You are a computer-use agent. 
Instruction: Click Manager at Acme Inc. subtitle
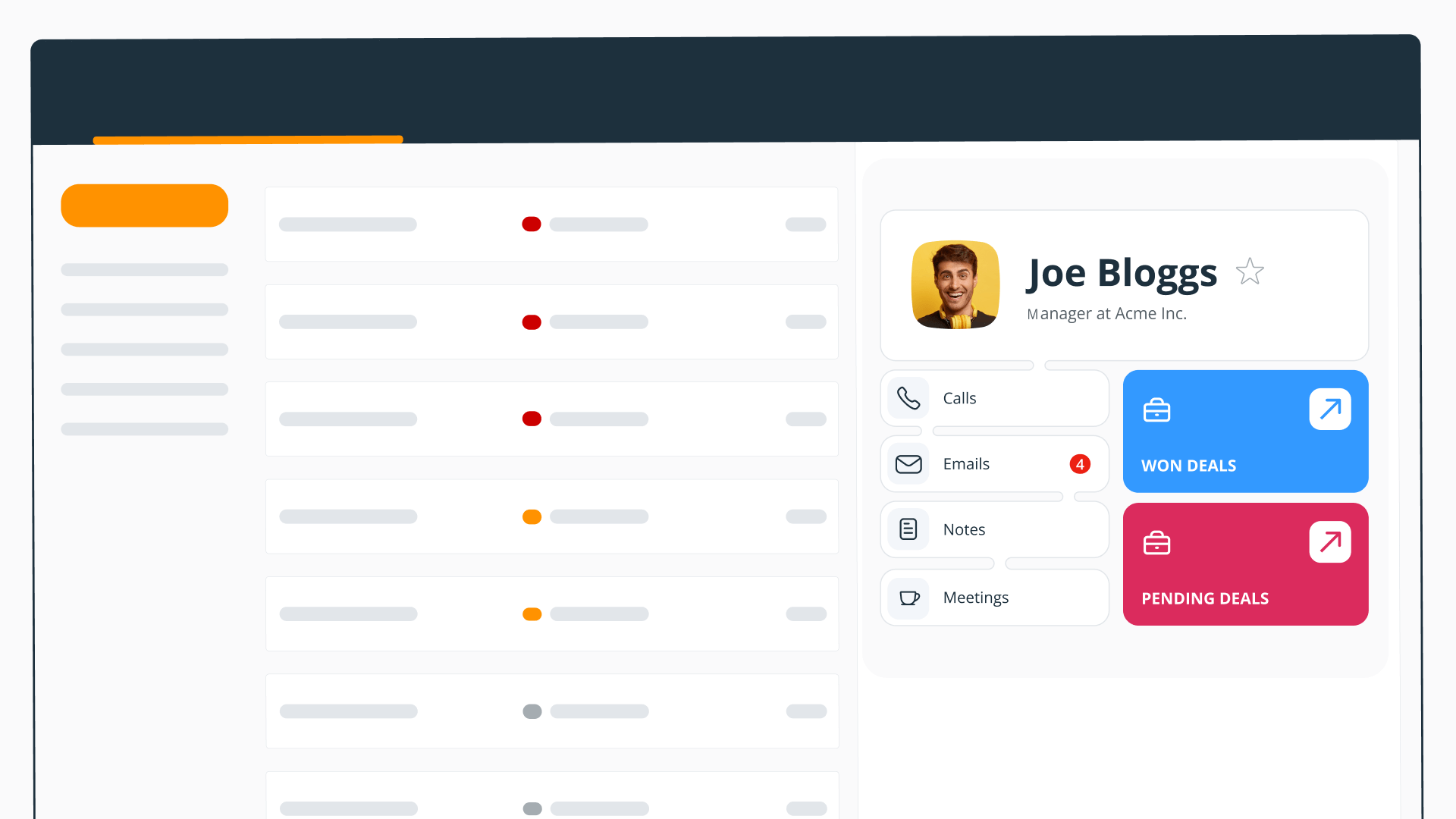1106,314
